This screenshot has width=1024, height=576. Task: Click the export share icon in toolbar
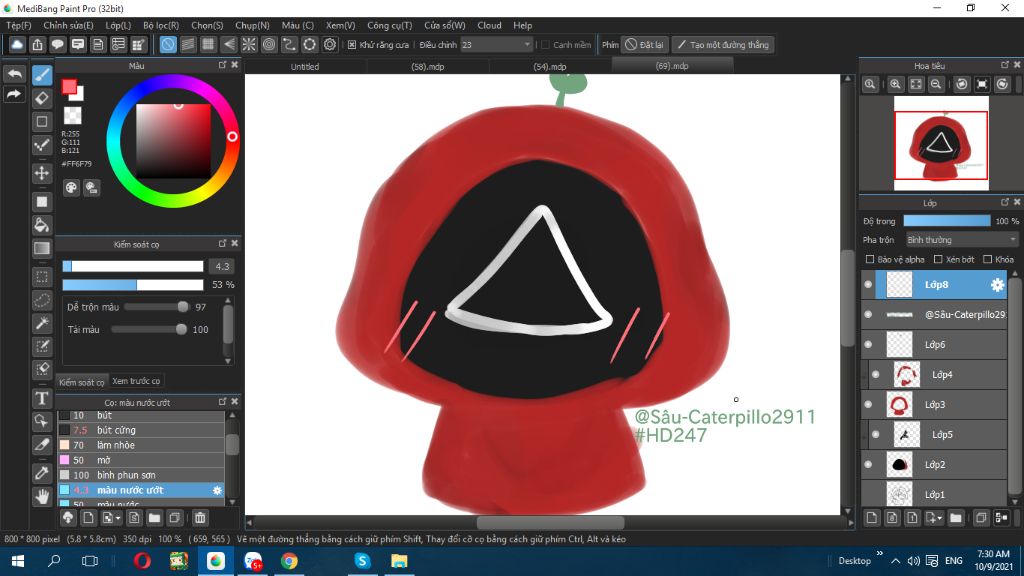tap(37, 44)
